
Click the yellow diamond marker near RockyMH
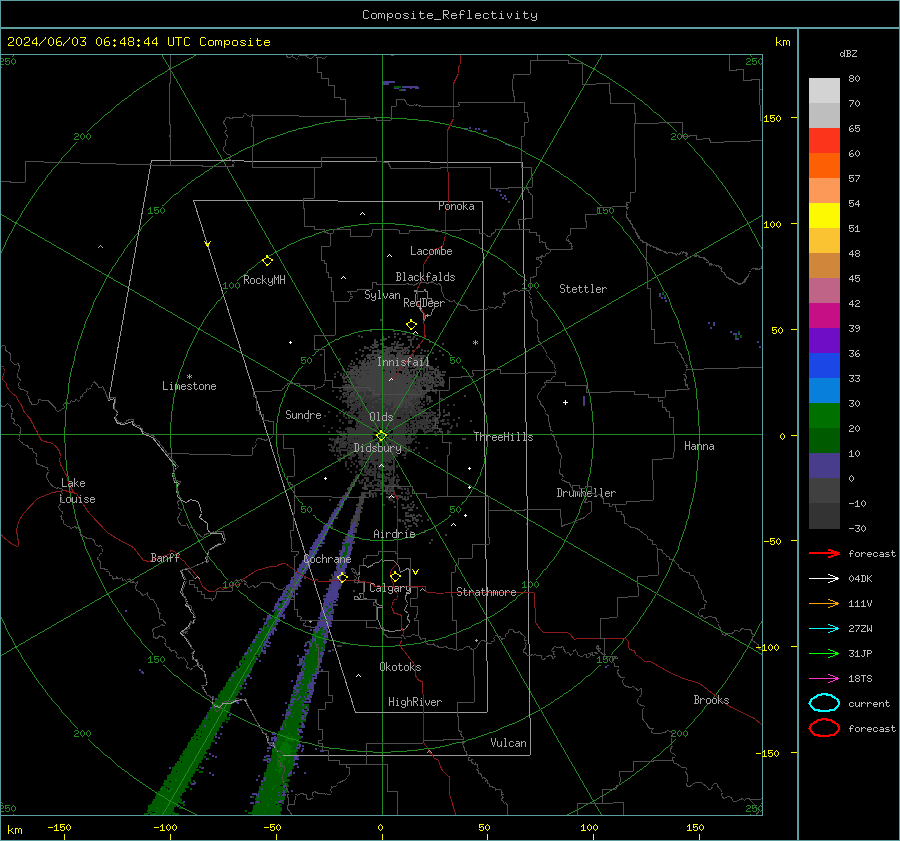[267, 261]
